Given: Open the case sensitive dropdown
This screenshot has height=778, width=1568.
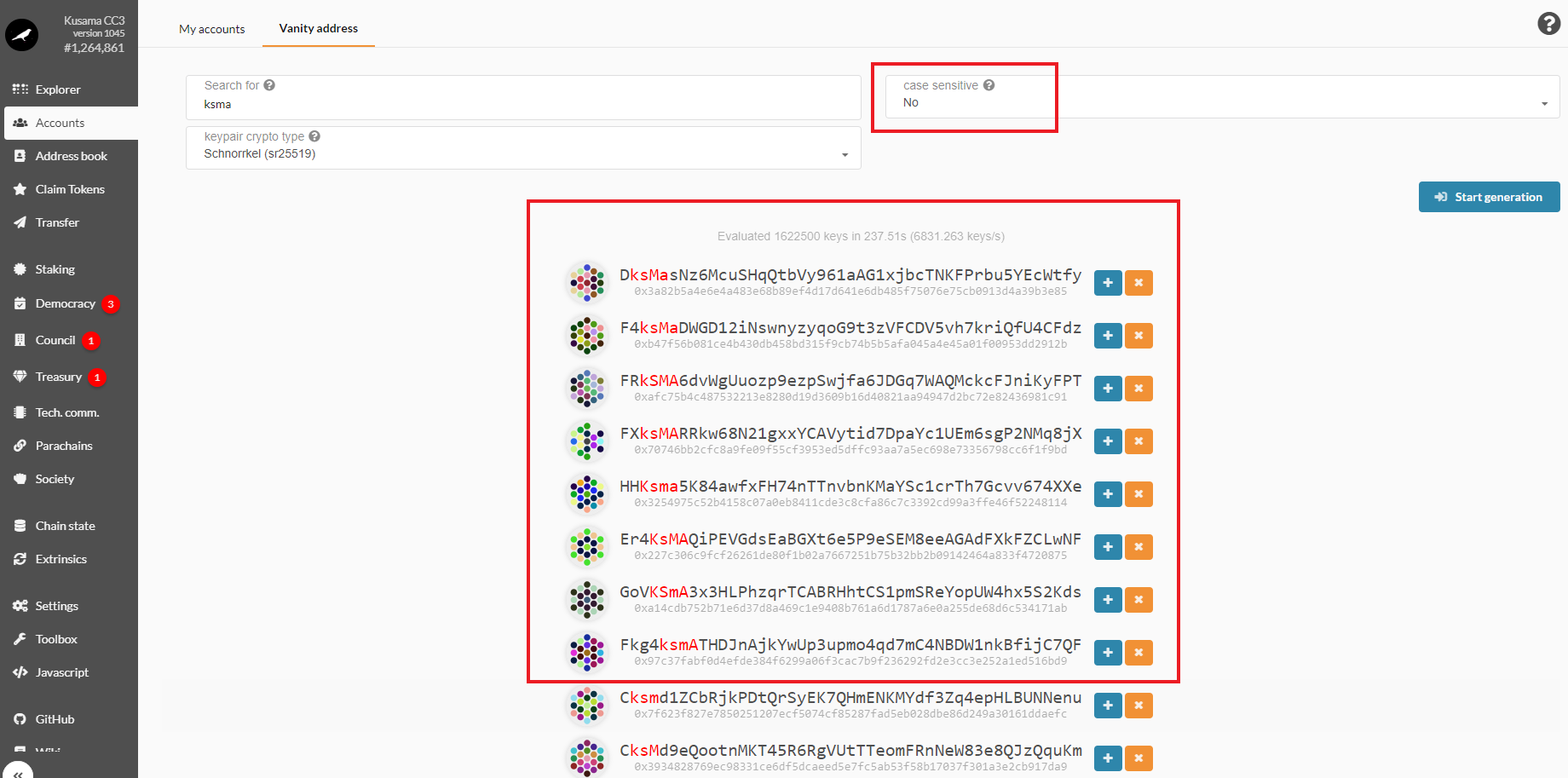Looking at the screenshot, I should pyautogui.click(x=1222, y=96).
